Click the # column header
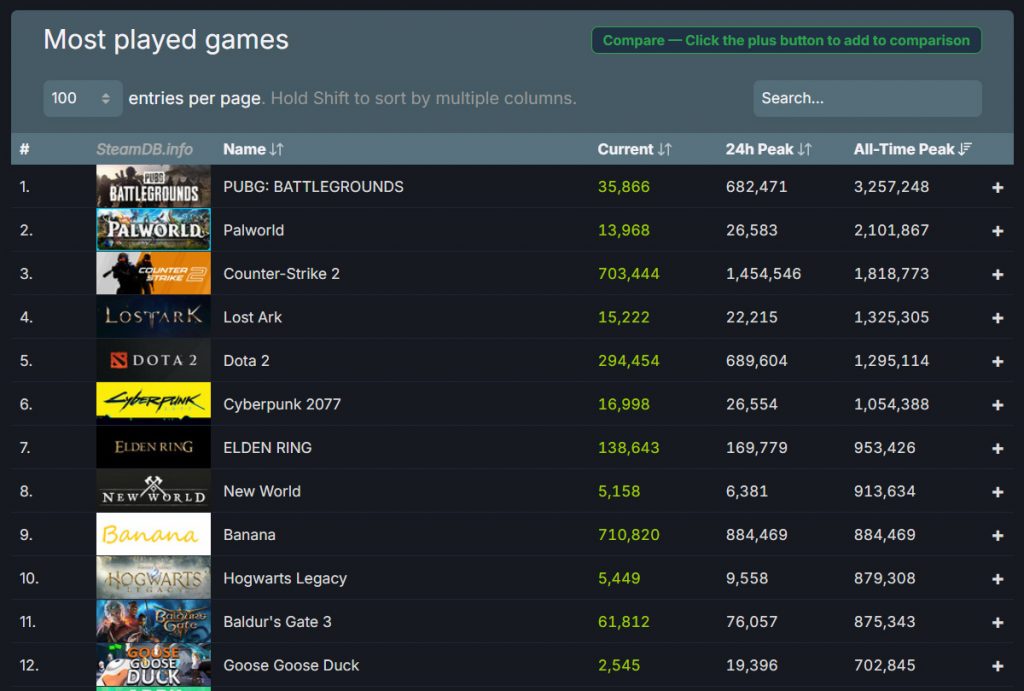The width and height of the screenshot is (1024, 691). [x=24, y=149]
